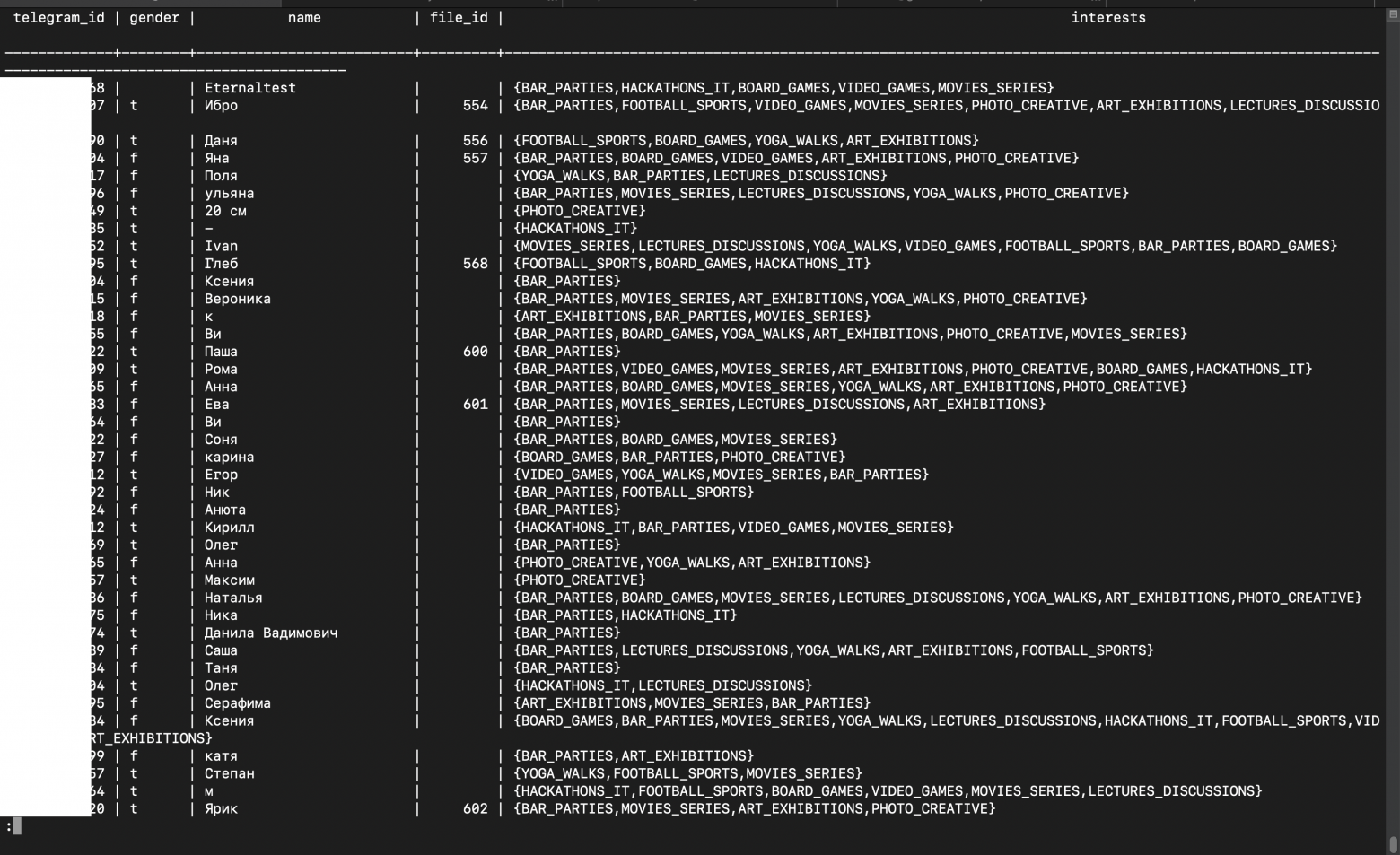The width and height of the screenshot is (1400, 855).
Task: Click the interests cell in Даня's row
Action: [x=746, y=141]
